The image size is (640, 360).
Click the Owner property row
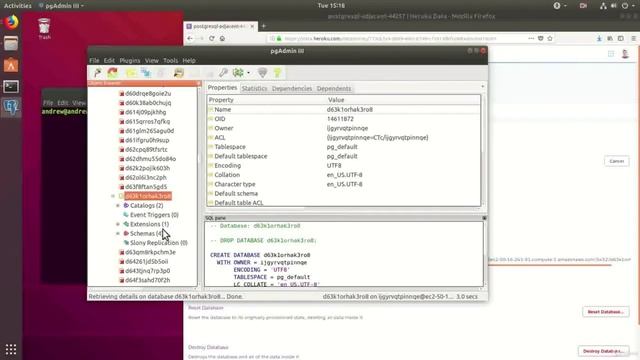(344, 128)
